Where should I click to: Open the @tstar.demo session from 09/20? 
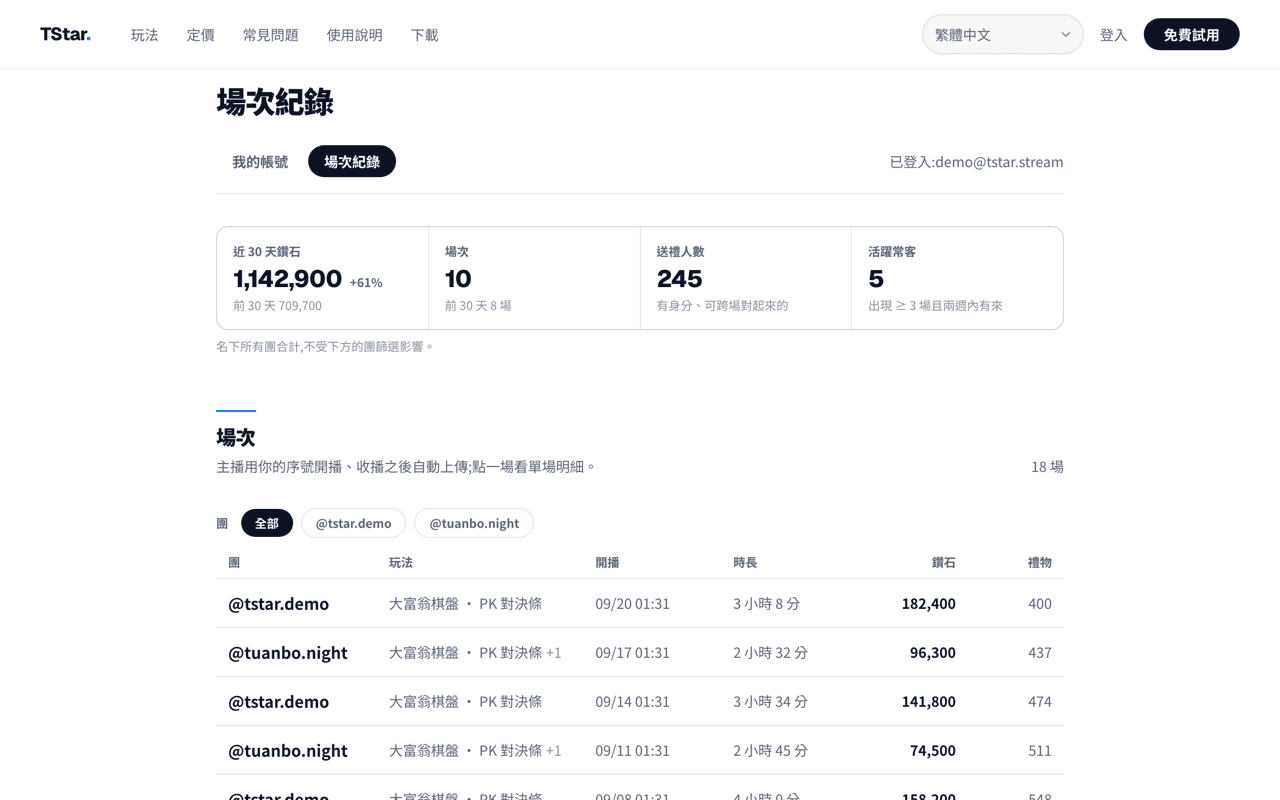[x=640, y=603]
